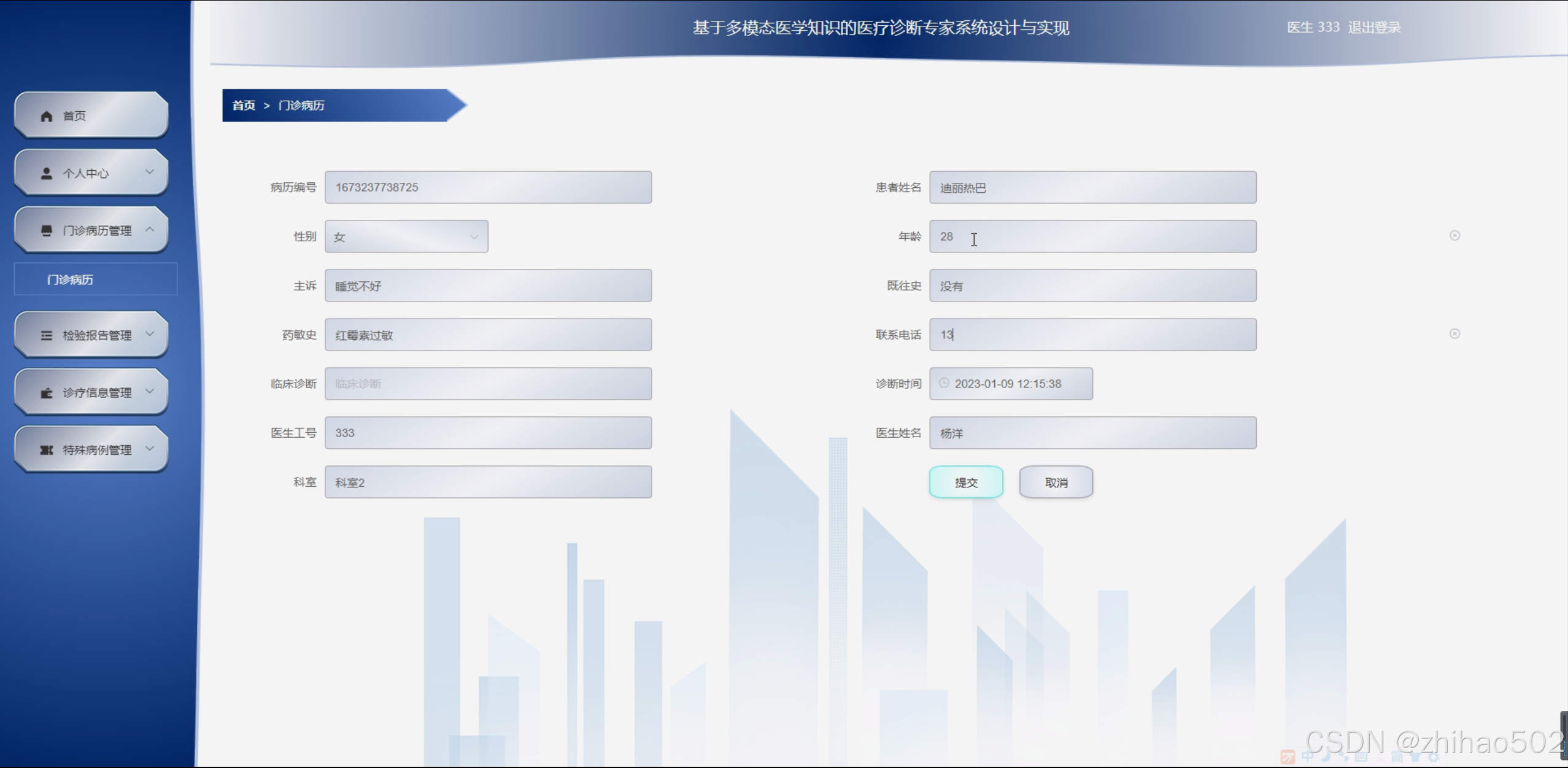Viewport: 1568px width, 768px height.
Task: Click the 取消 cancel button
Action: (1056, 483)
